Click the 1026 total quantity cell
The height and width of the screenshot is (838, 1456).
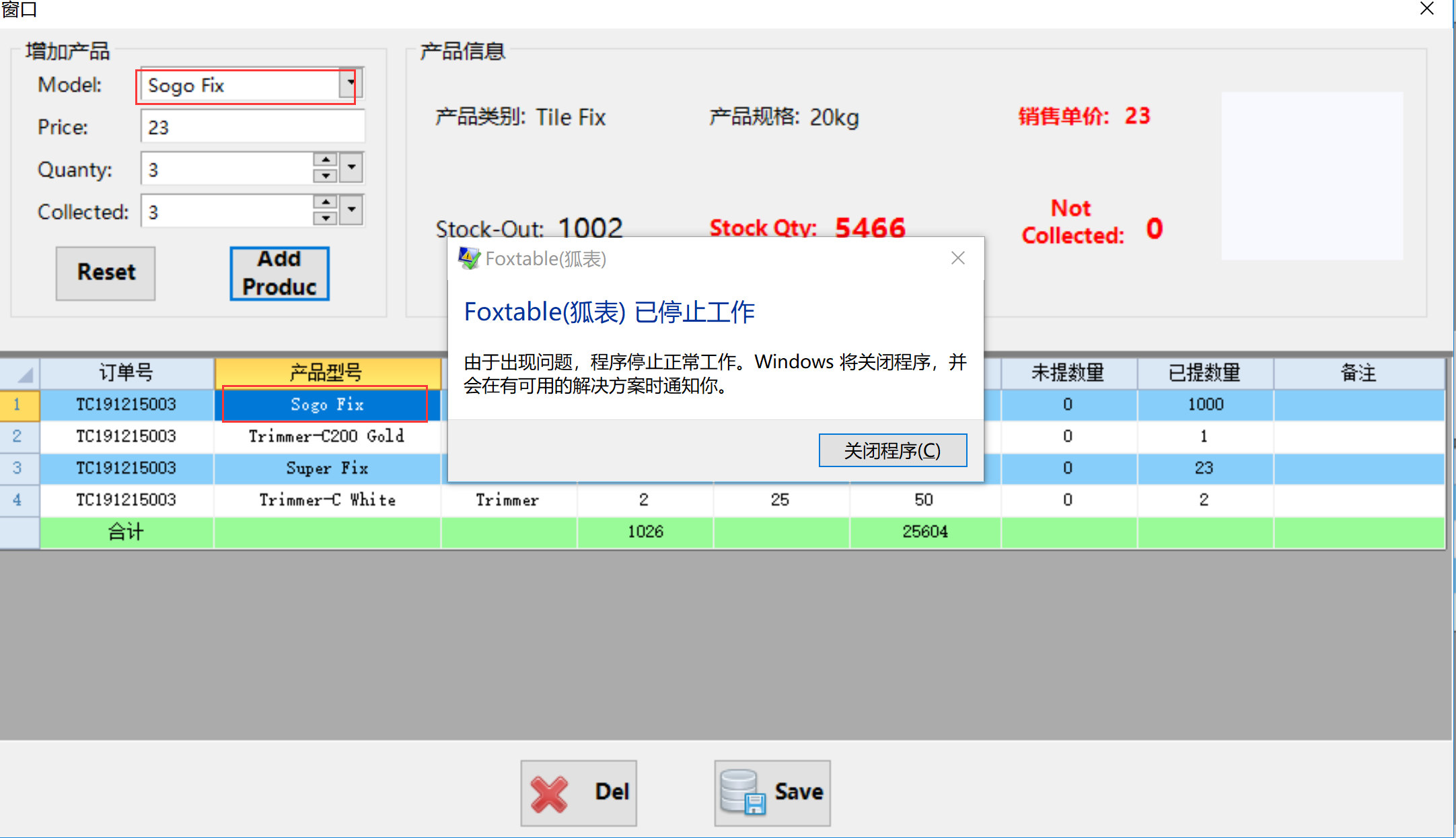[645, 532]
